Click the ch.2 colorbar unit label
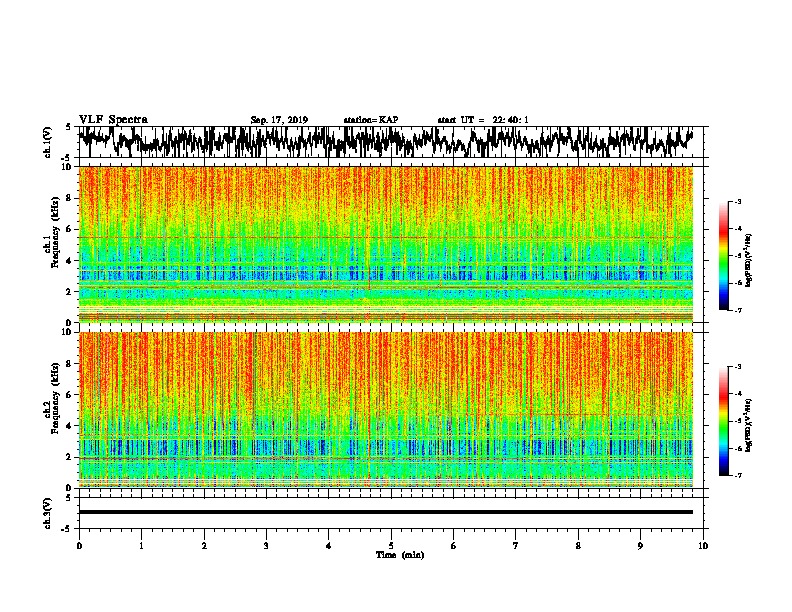This screenshot has height=612, width=792. click(x=748, y=425)
